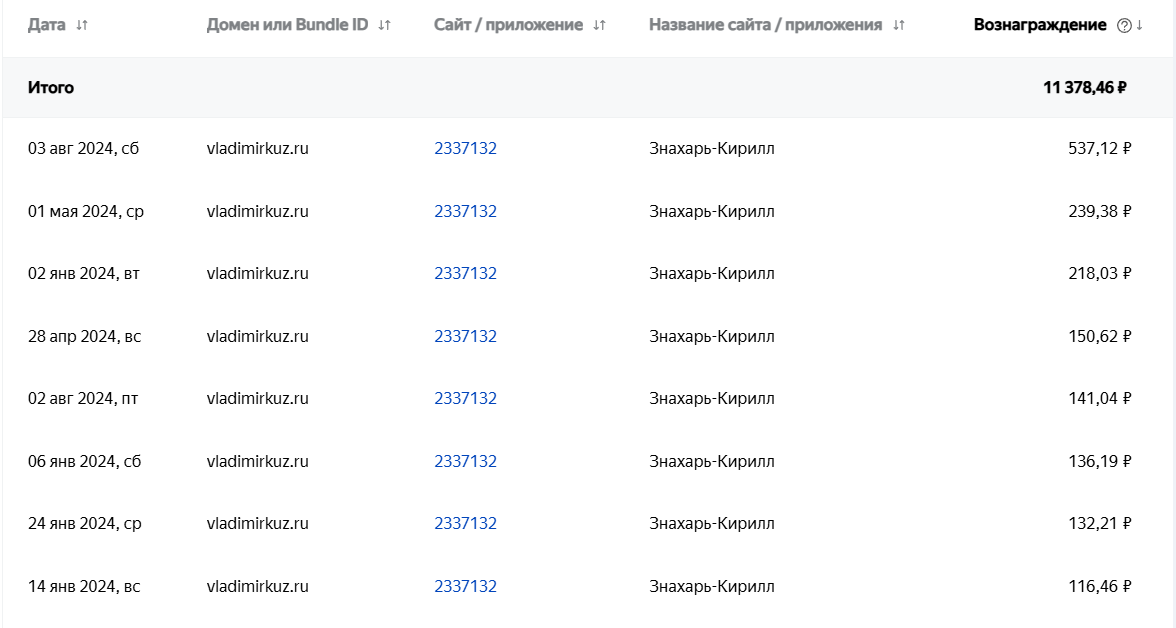The image size is (1176, 628).
Task: Click the 537,12 ₽ reward value
Action: (x=1100, y=149)
